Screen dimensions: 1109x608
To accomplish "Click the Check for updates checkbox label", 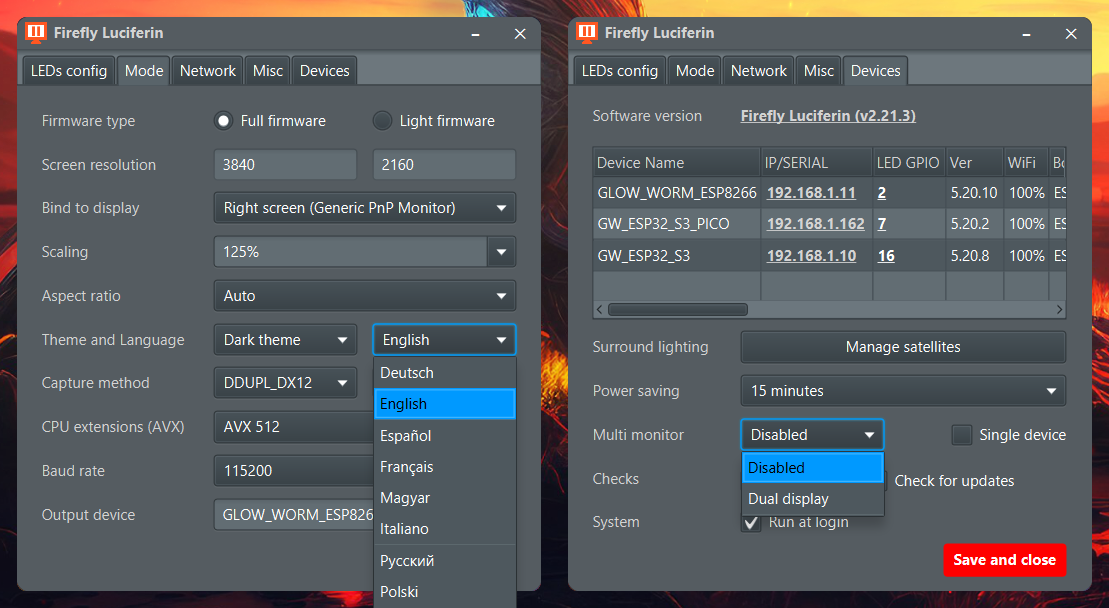I will coord(954,481).
